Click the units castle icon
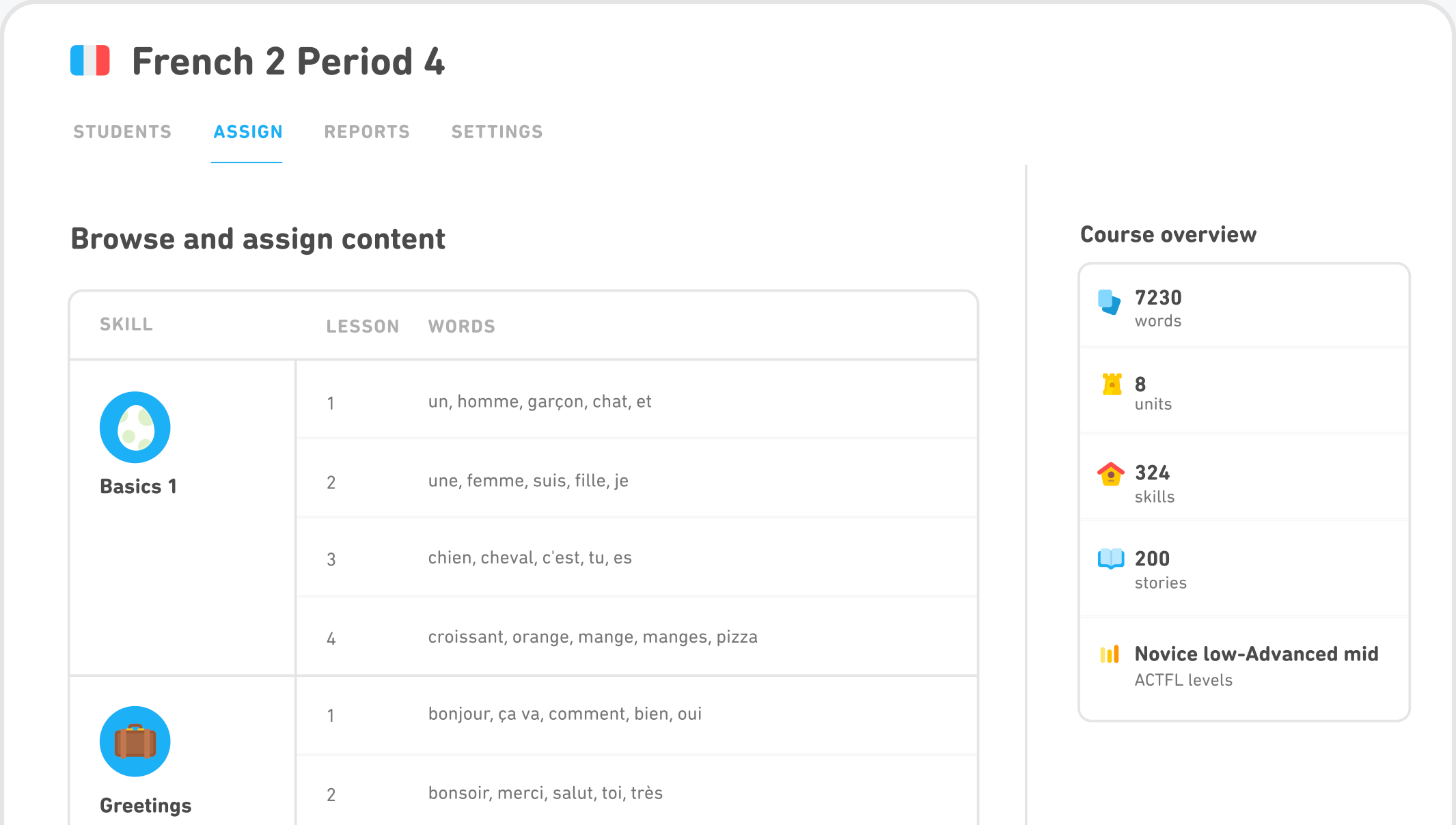The height and width of the screenshot is (825, 1456). 1112,384
